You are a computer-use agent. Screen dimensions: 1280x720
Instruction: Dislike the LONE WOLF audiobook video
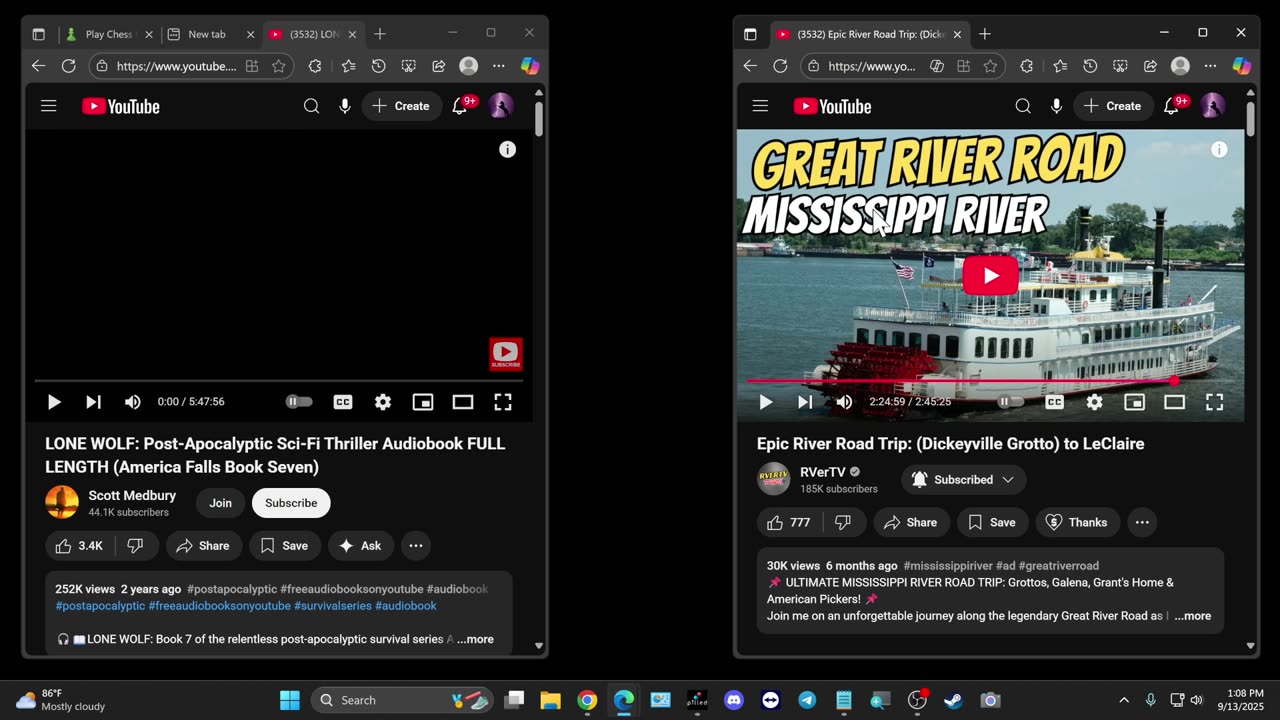point(136,546)
